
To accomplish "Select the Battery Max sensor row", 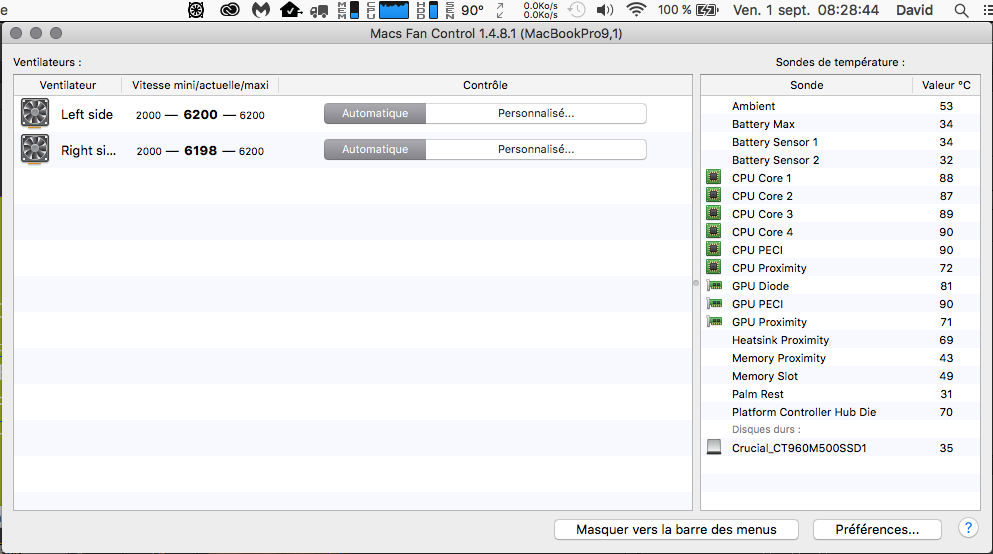I will click(x=840, y=123).
